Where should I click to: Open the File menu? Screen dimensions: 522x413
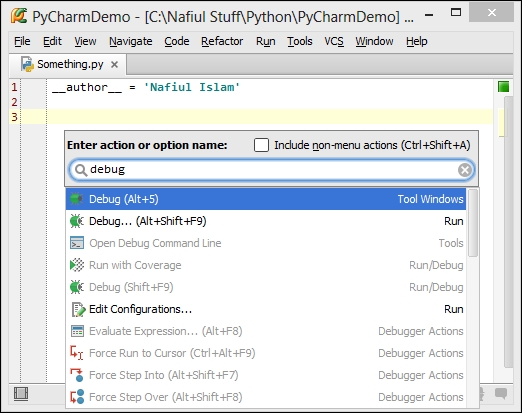[x=22, y=41]
